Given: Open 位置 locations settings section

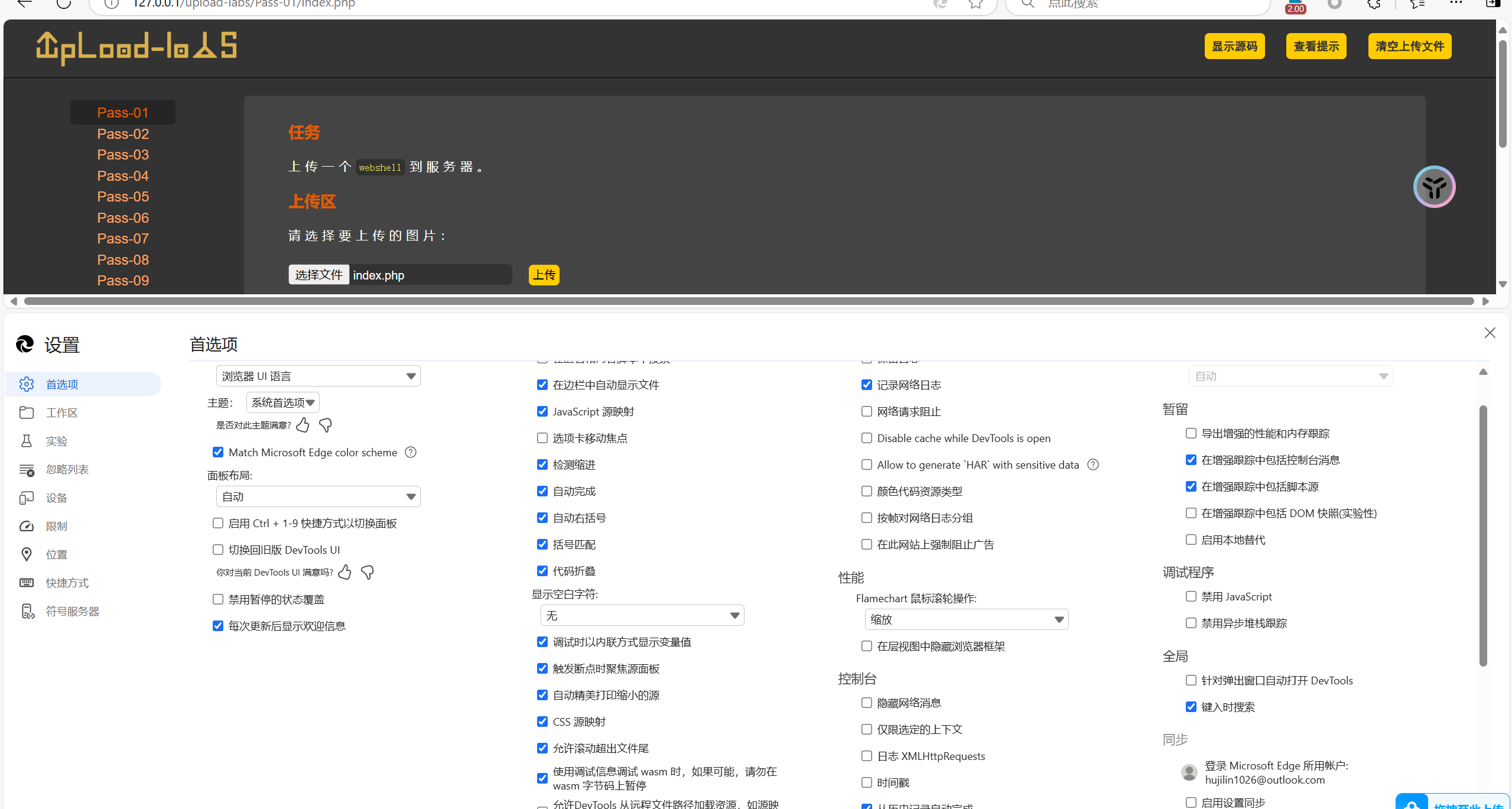Looking at the screenshot, I should tap(57, 555).
